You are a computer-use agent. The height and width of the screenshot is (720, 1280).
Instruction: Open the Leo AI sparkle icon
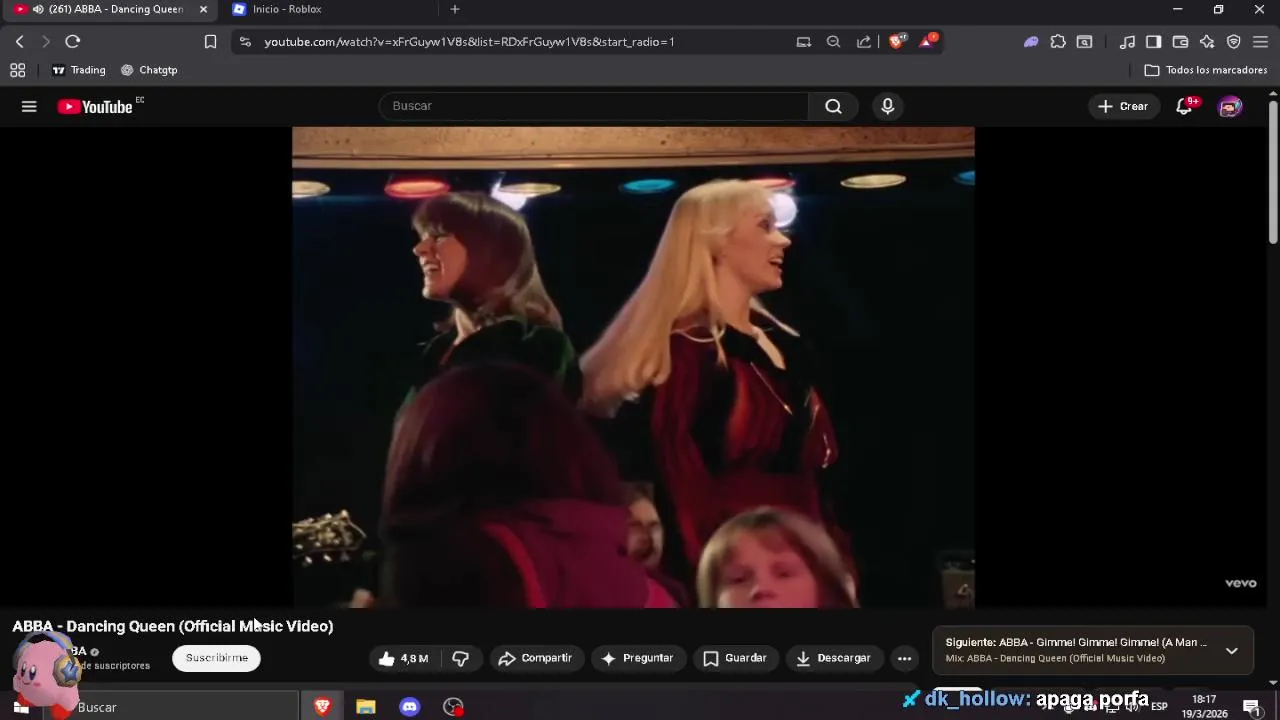1207,42
